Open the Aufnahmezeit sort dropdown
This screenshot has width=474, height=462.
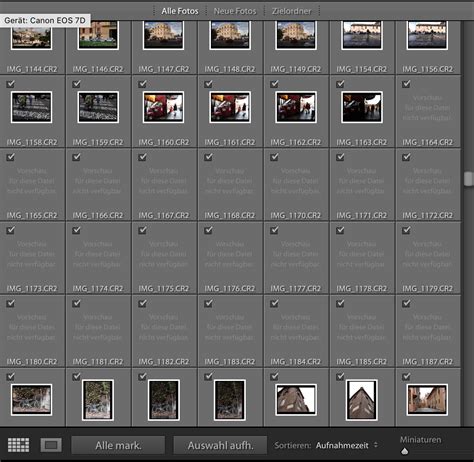coord(342,445)
